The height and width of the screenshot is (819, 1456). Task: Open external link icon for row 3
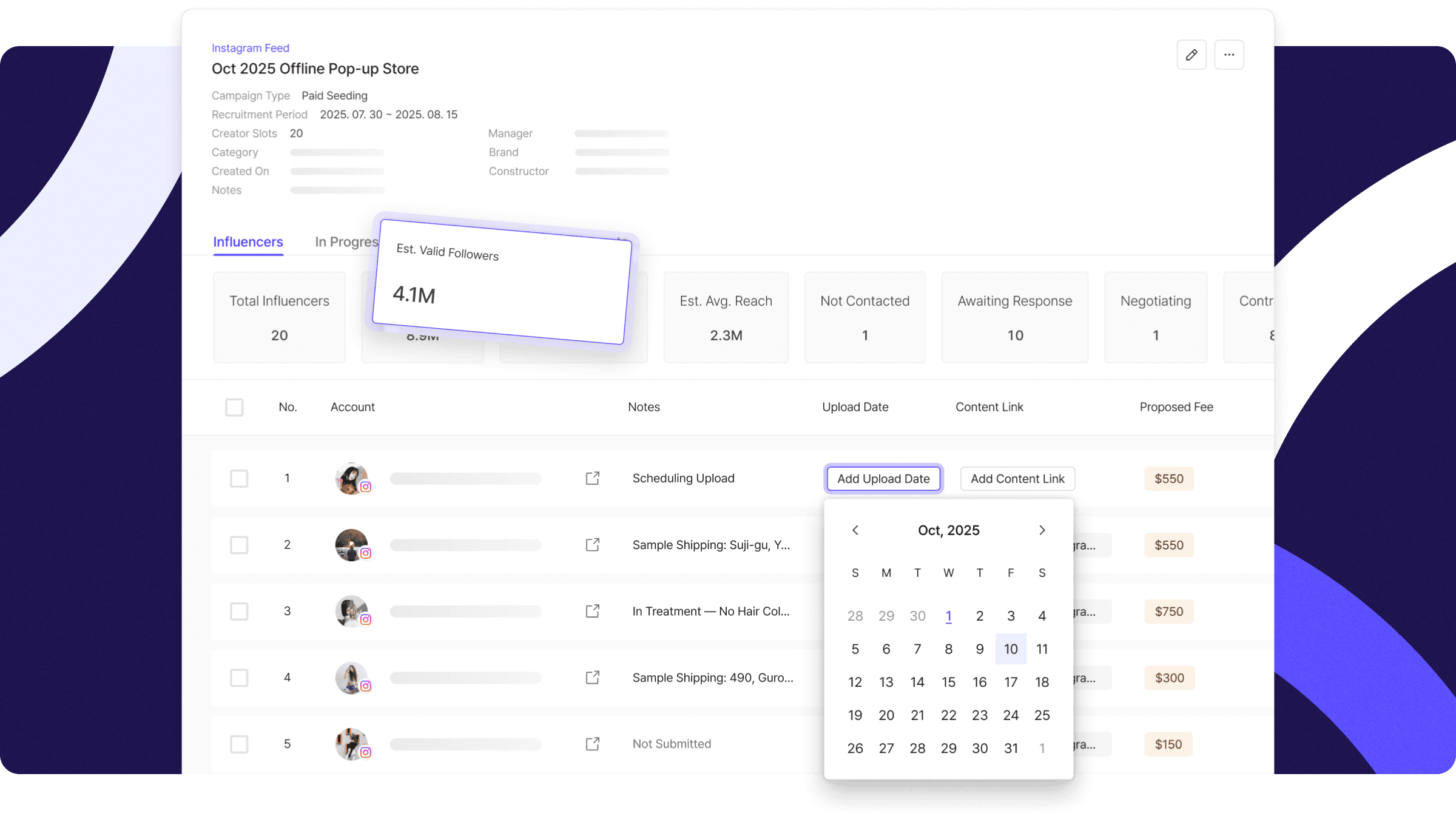[x=593, y=611]
